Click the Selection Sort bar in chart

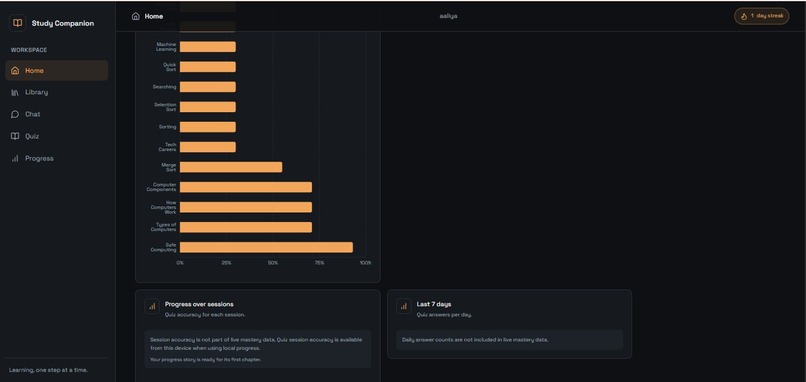[x=208, y=107]
